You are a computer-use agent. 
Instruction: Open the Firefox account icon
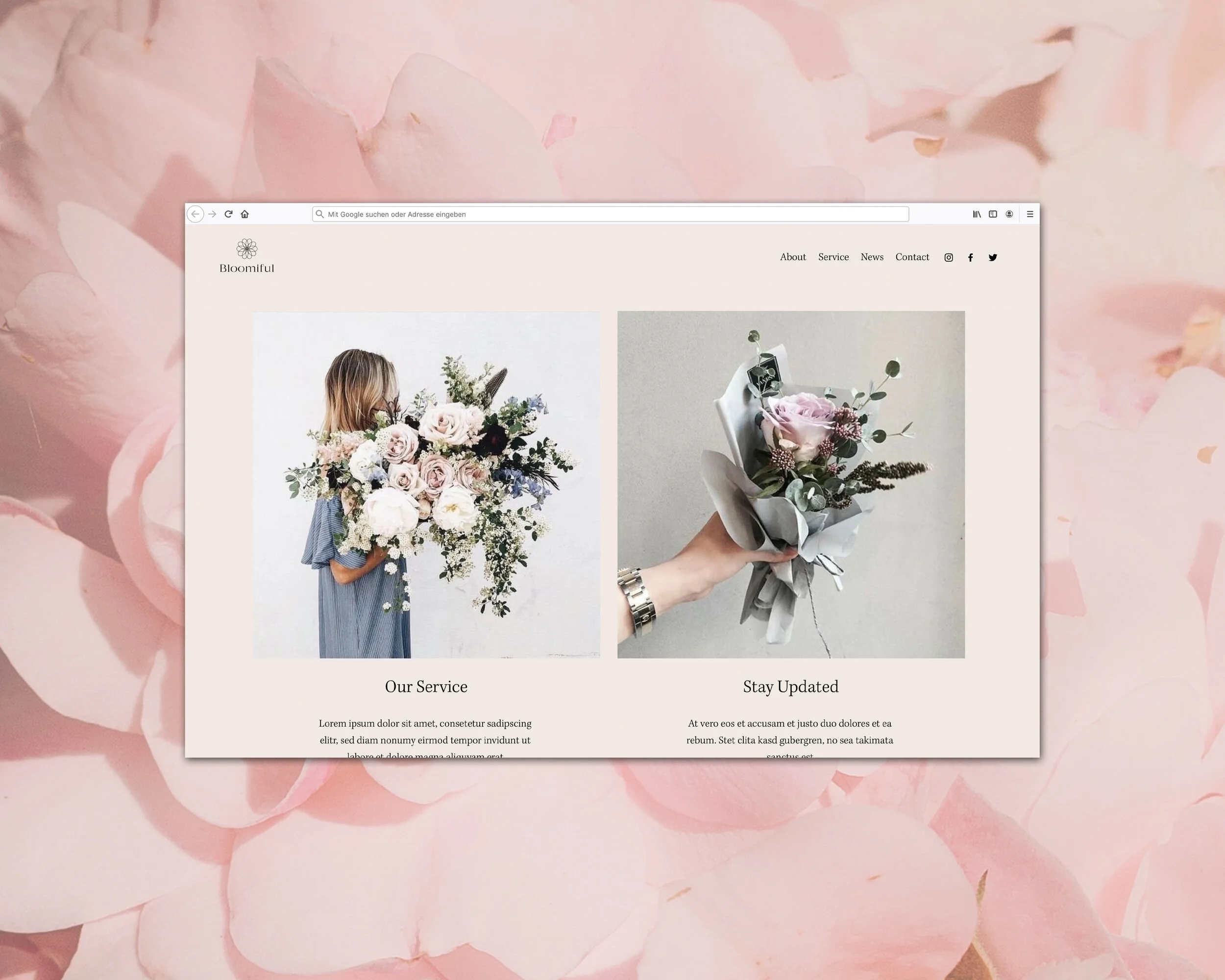click(1009, 214)
